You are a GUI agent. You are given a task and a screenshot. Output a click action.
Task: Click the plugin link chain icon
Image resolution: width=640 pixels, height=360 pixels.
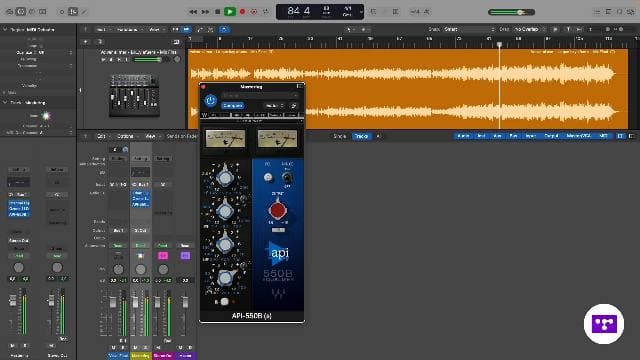click(x=293, y=106)
